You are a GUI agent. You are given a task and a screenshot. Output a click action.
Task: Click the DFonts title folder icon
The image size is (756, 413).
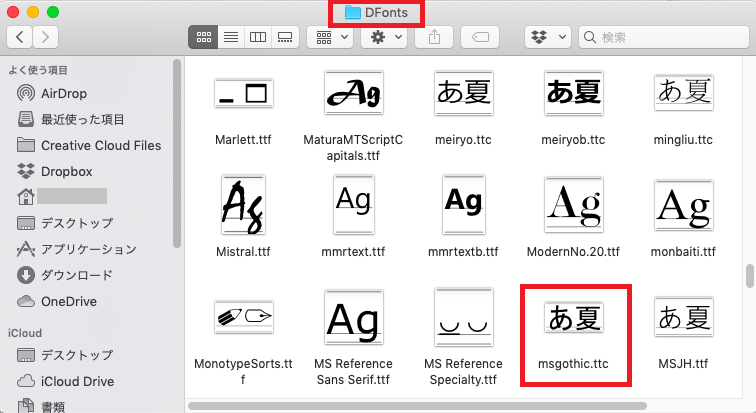click(x=353, y=13)
